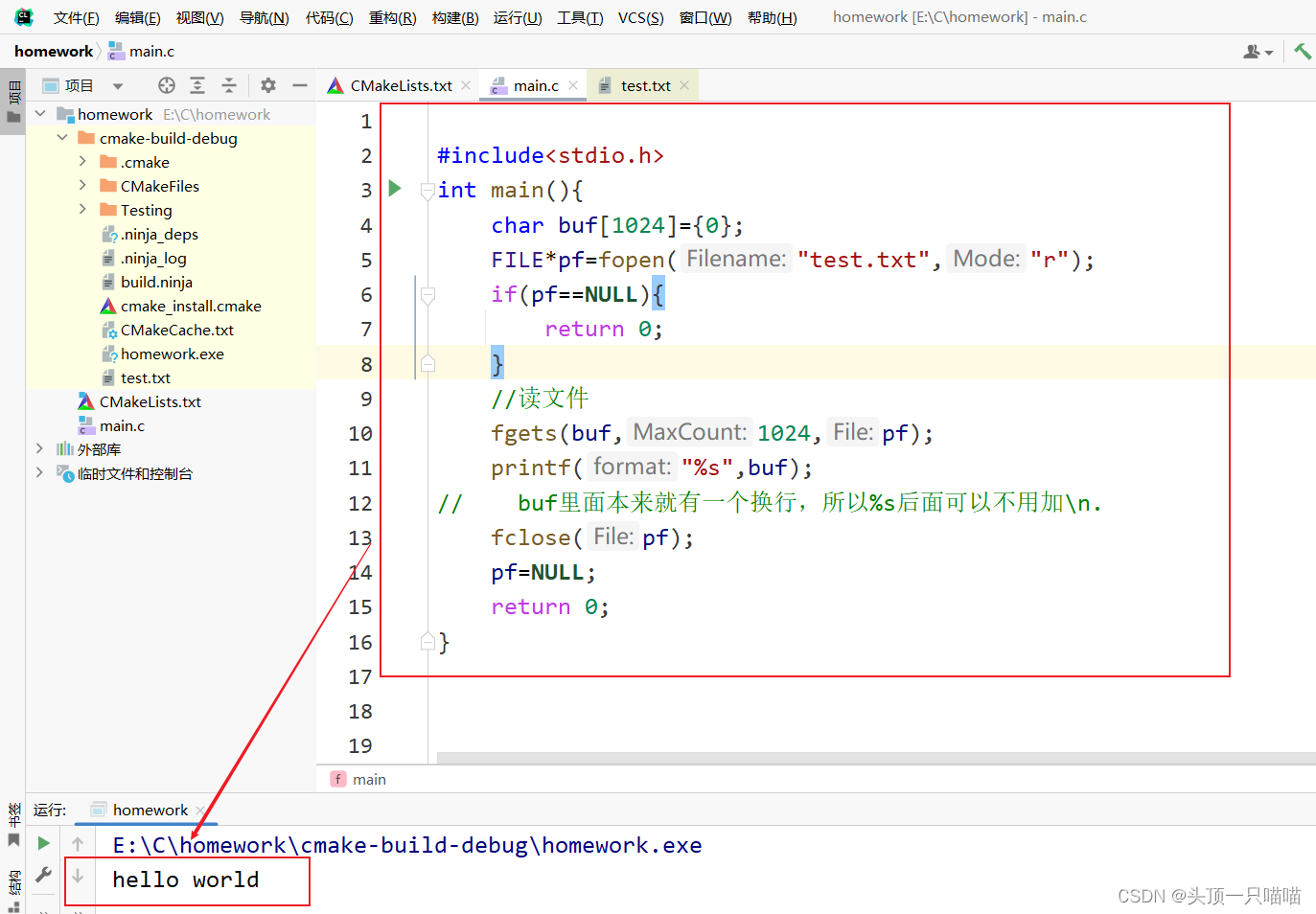Open the project side tool tab
This screenshot has height=914, width=1316.
[x=13, y=103]
